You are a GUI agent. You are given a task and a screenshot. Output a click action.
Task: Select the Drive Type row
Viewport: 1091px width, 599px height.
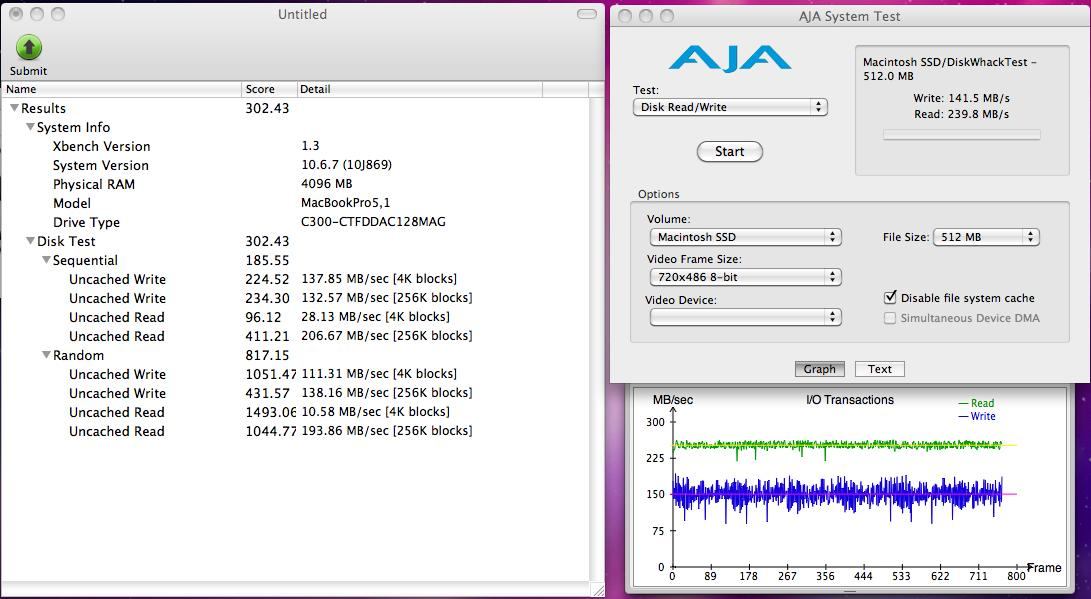click(295, 223)
